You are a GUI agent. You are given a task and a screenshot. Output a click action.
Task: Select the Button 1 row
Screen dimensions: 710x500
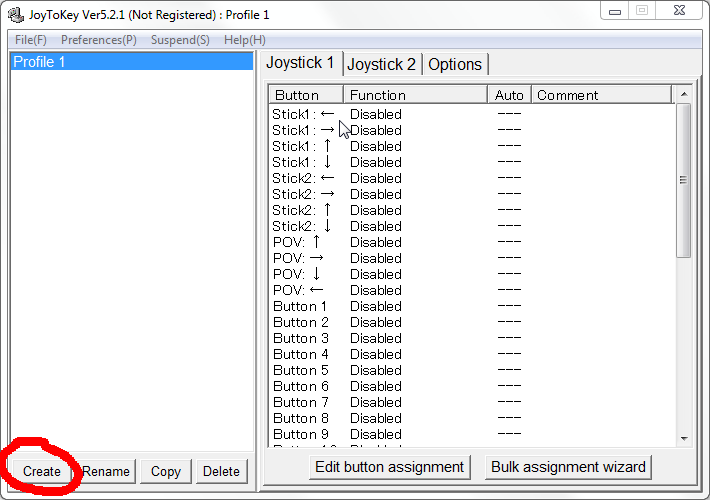pyautogui.click(x=471, y=307)
